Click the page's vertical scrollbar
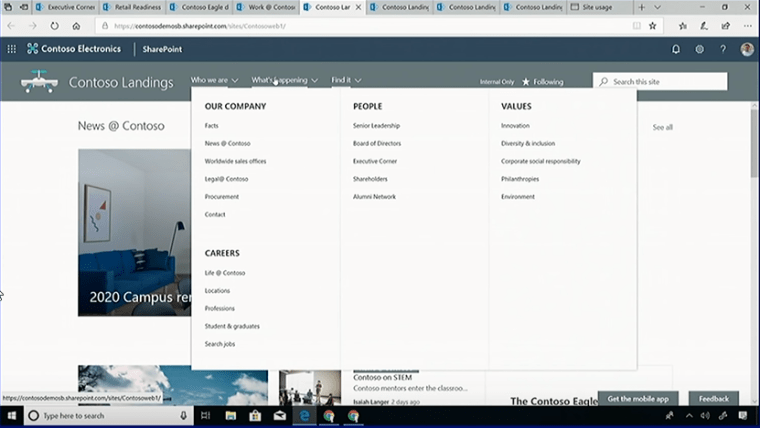 754,150
